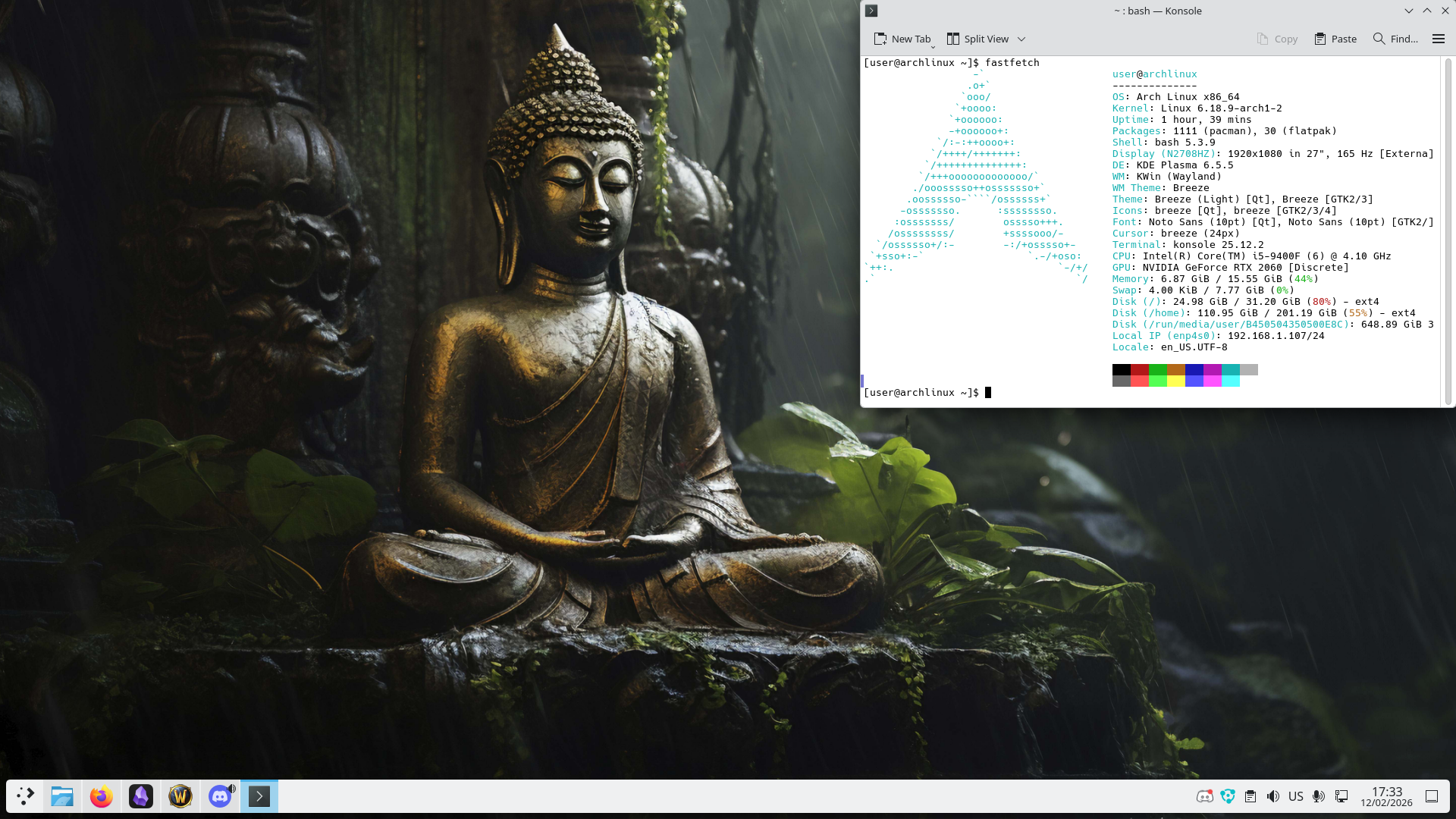
Task: Open the clipboard tray applet
Action: (x=1250, y=796)
